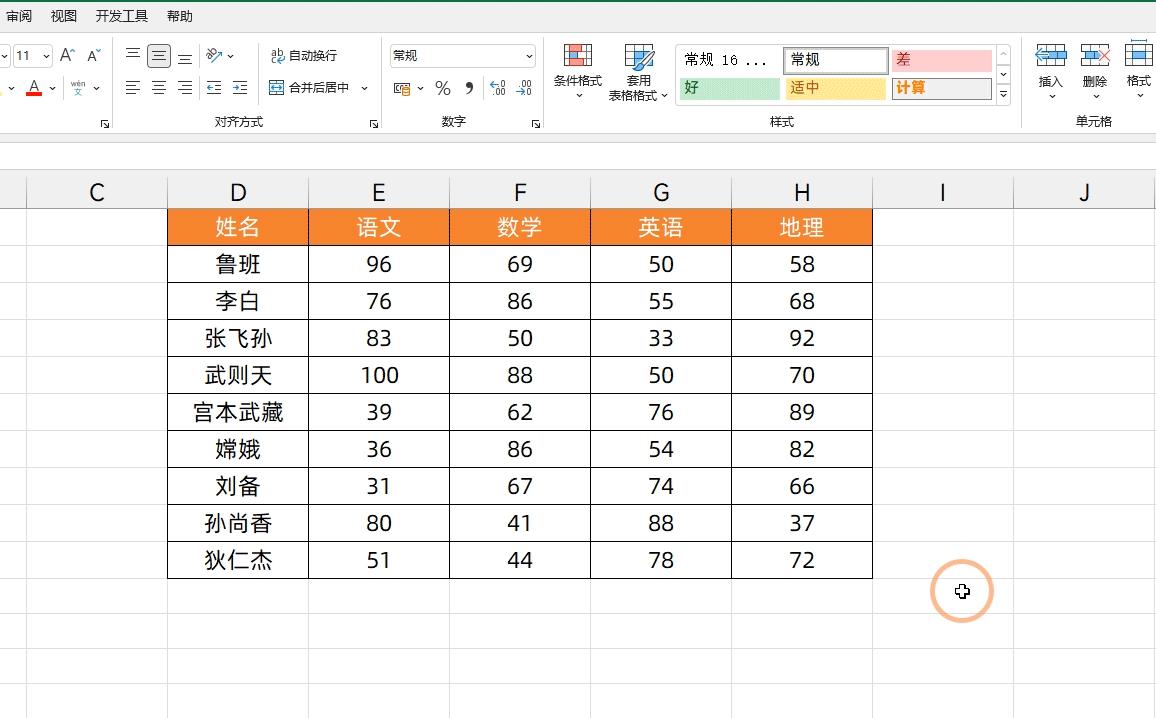Apply the 好 cell style
The image size is (1156, 718).
coord(728,88)
